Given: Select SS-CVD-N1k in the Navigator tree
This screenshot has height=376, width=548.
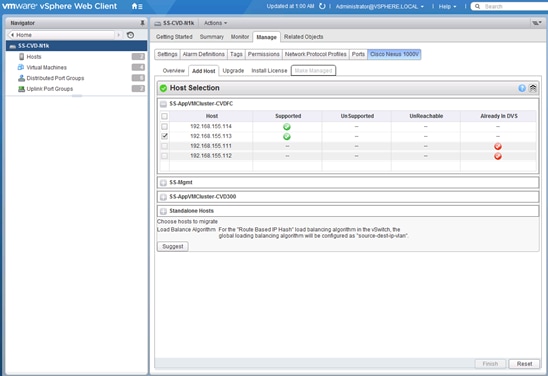Looking at the screenshot, I should (77, 46).
